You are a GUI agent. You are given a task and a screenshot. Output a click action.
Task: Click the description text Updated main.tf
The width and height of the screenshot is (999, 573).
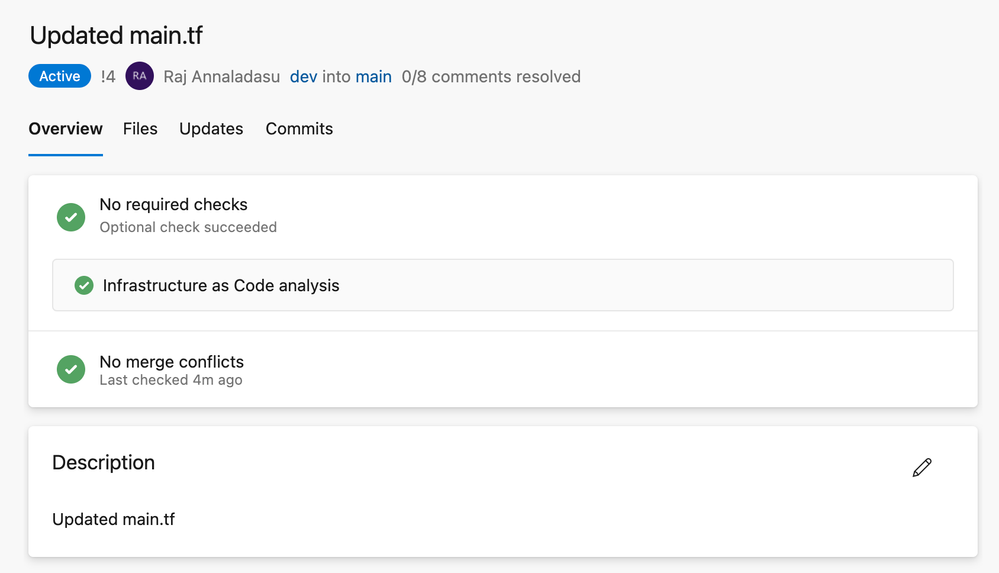113,519
